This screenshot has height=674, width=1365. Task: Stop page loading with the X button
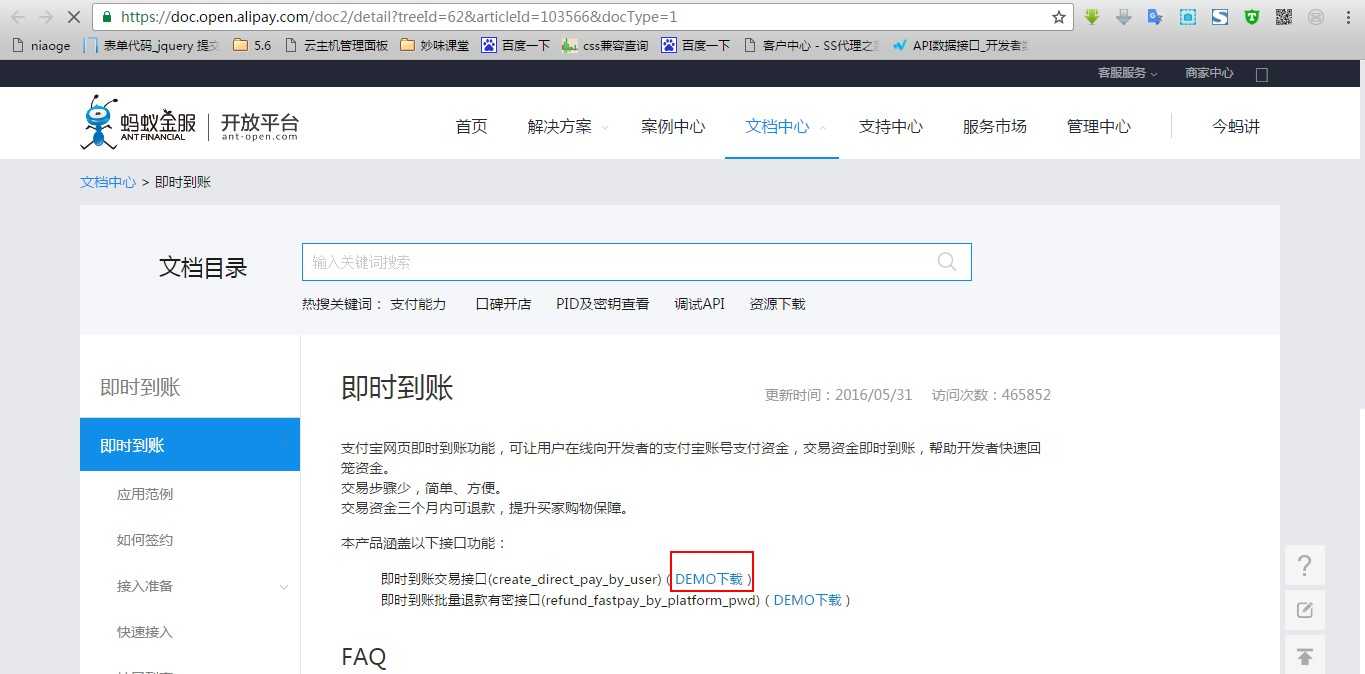[75, 17]
